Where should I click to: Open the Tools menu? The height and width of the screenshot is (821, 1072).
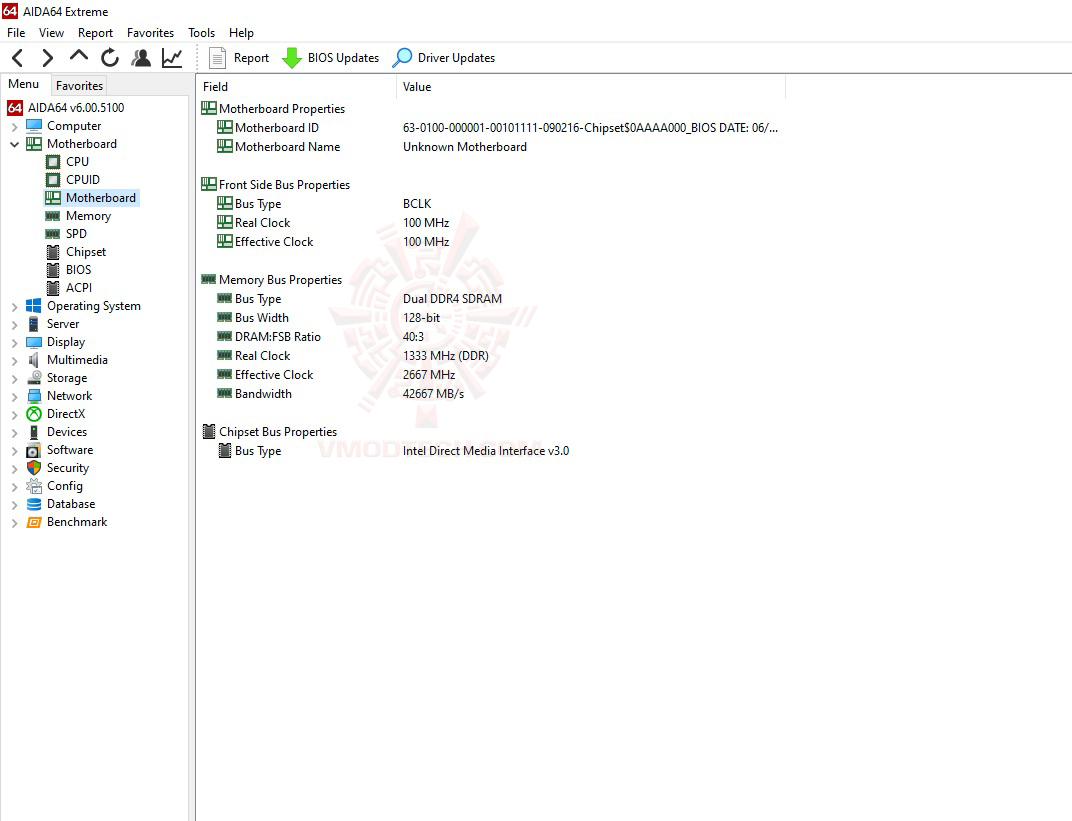[201, 32]
